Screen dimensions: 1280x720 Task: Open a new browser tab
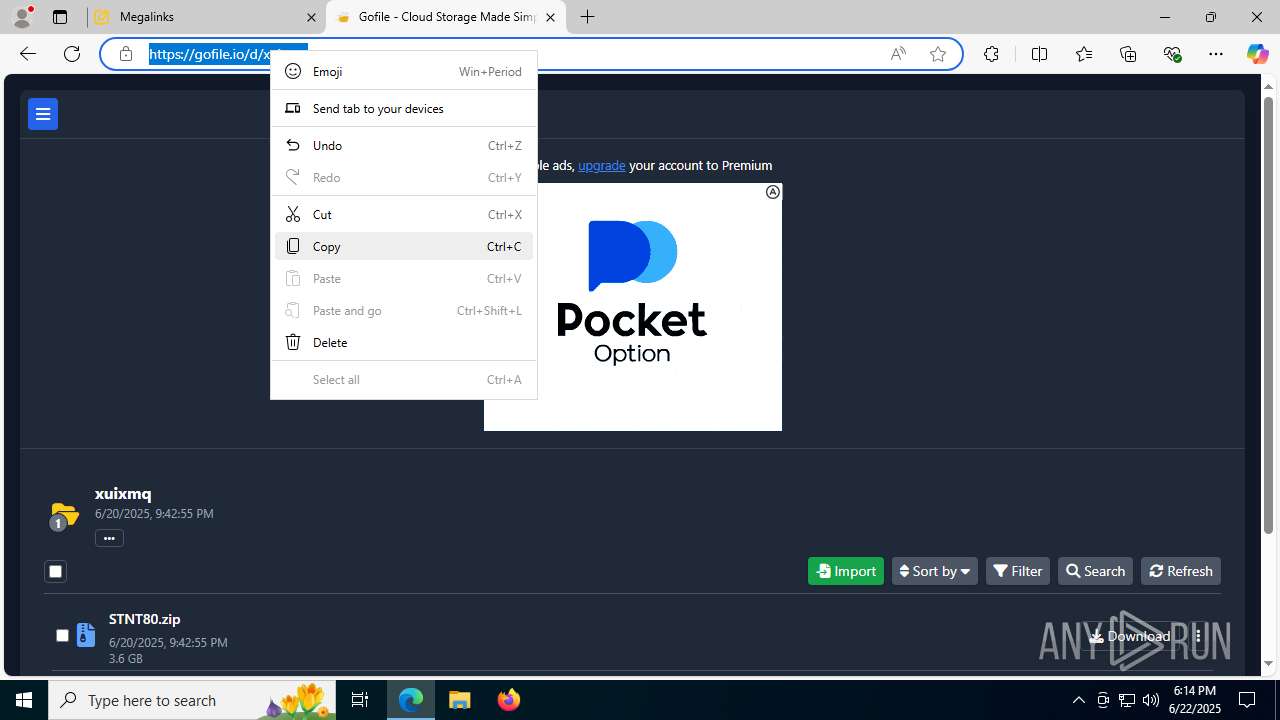(x=588, y=17)
